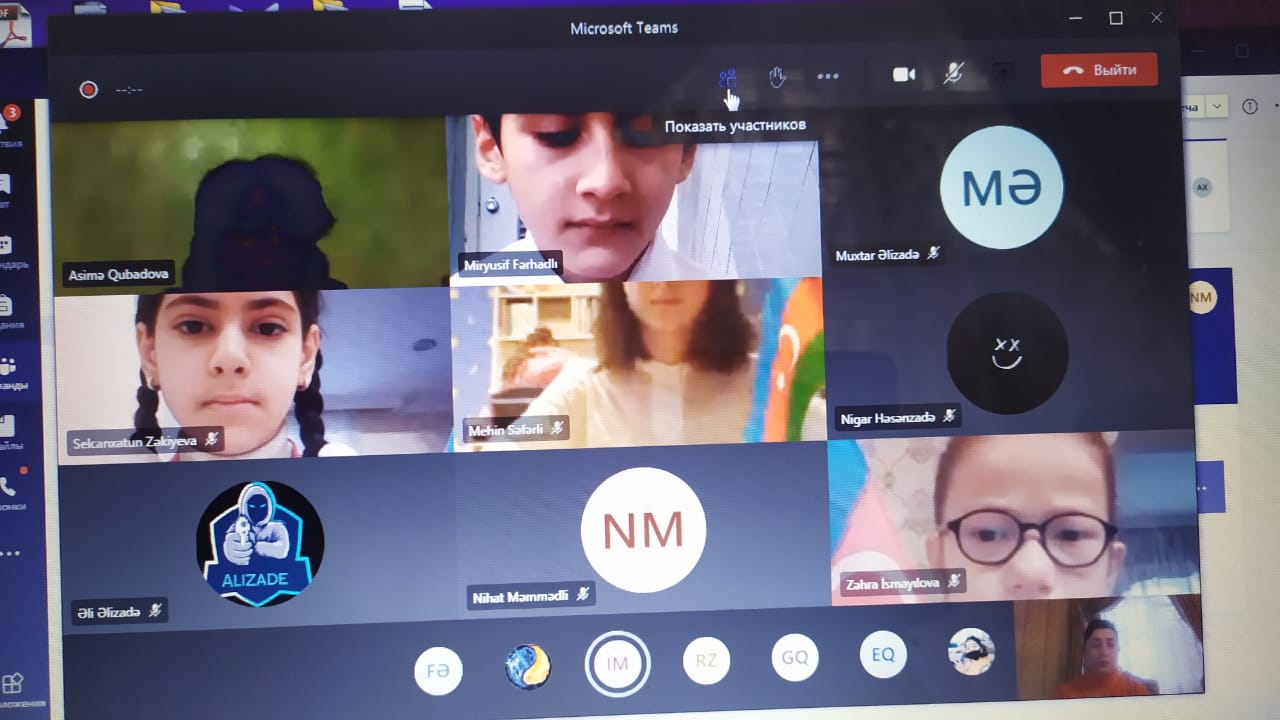Viewport: 1280px width, 720px height.
Task: Click the photo avatar beside EQ
Action: point(971,652)
